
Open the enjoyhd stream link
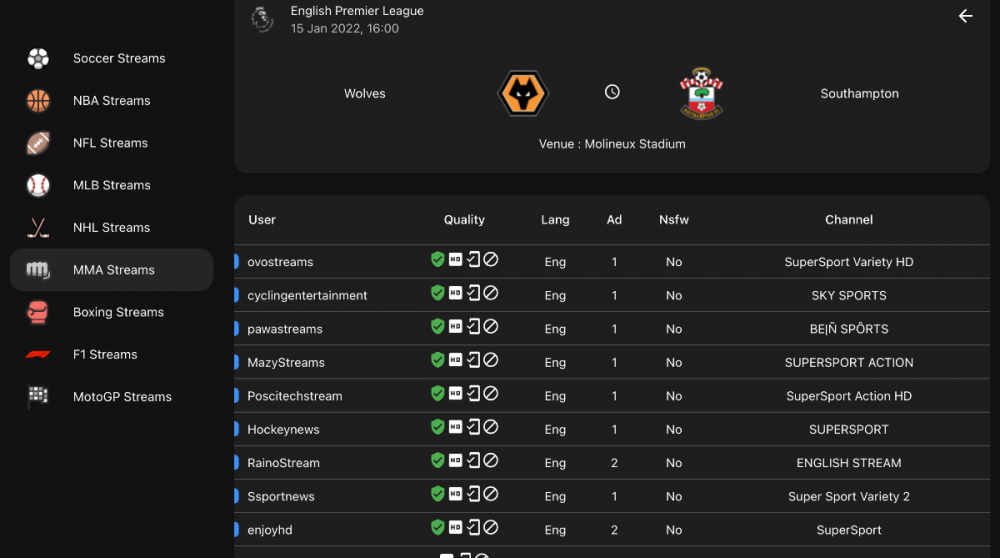point(270,530)
